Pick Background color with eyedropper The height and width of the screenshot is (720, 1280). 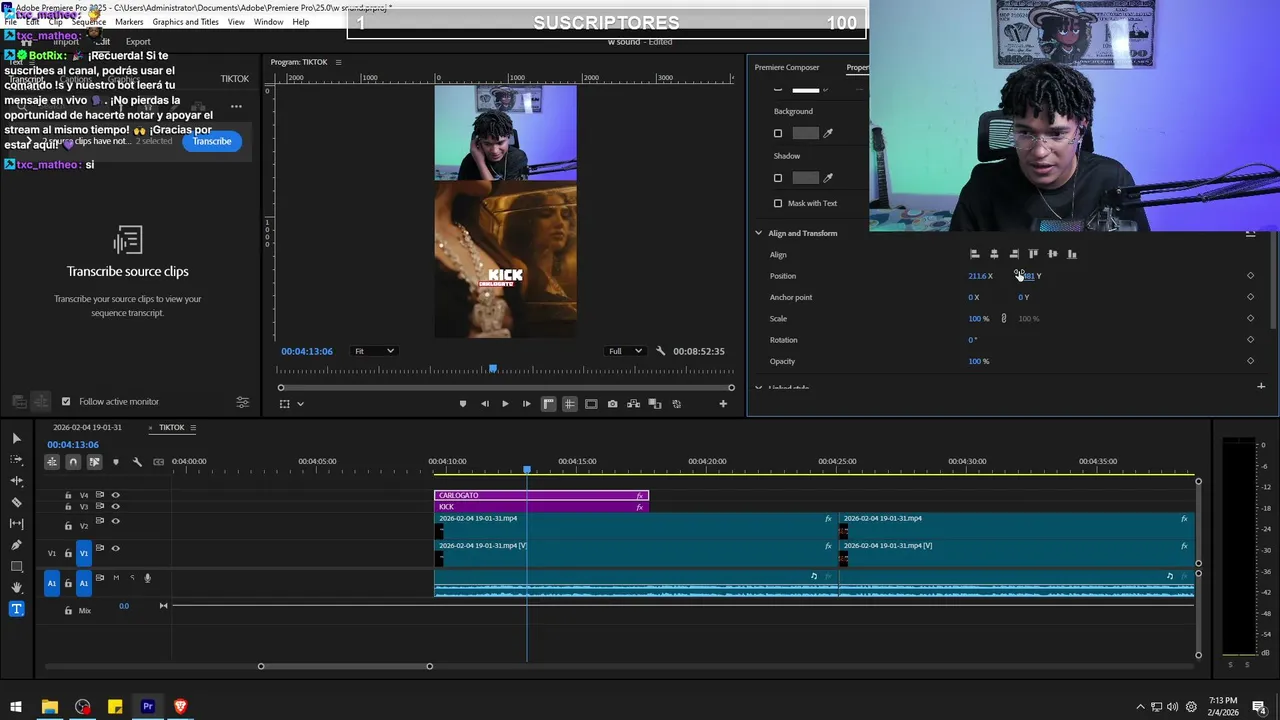(828, 133)
